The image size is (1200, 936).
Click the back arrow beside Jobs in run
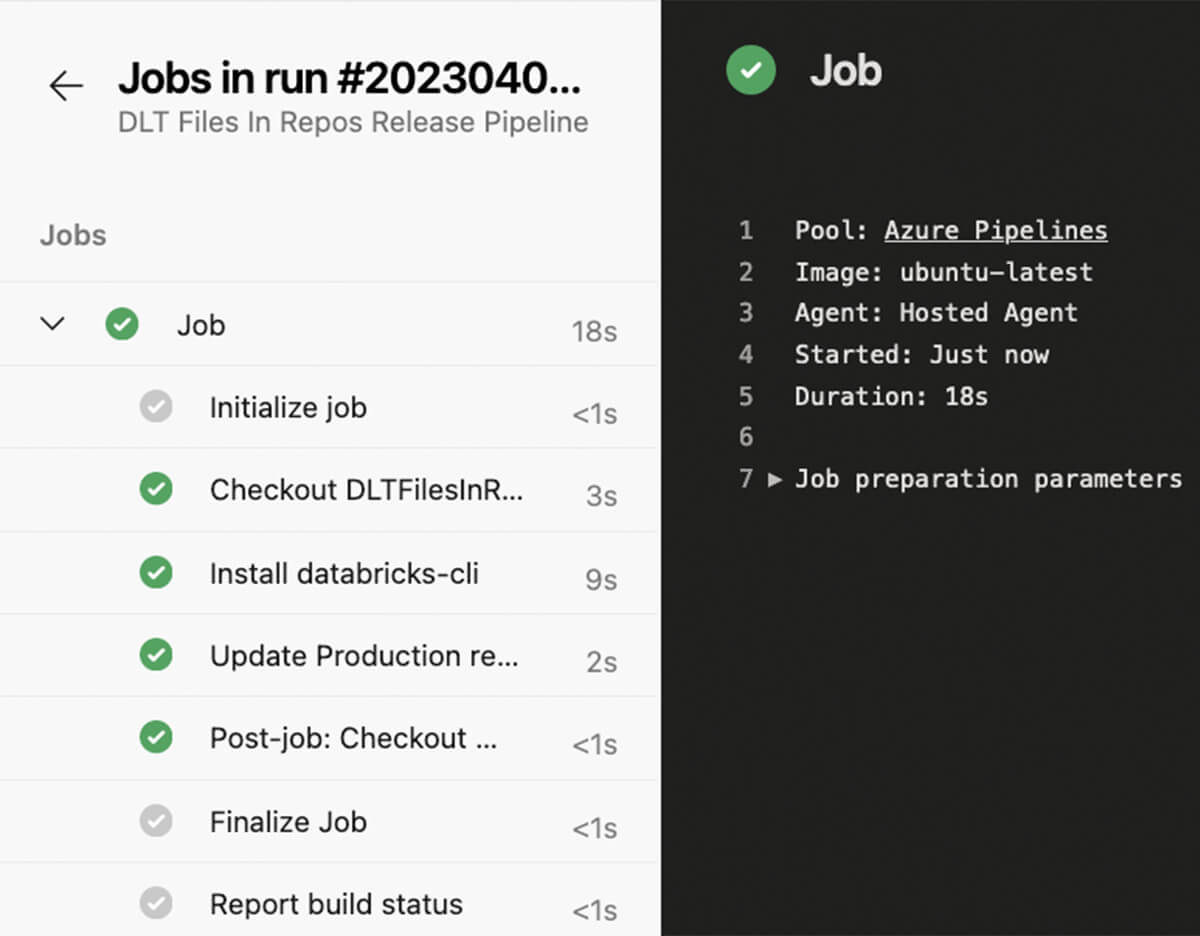point(66,87)
